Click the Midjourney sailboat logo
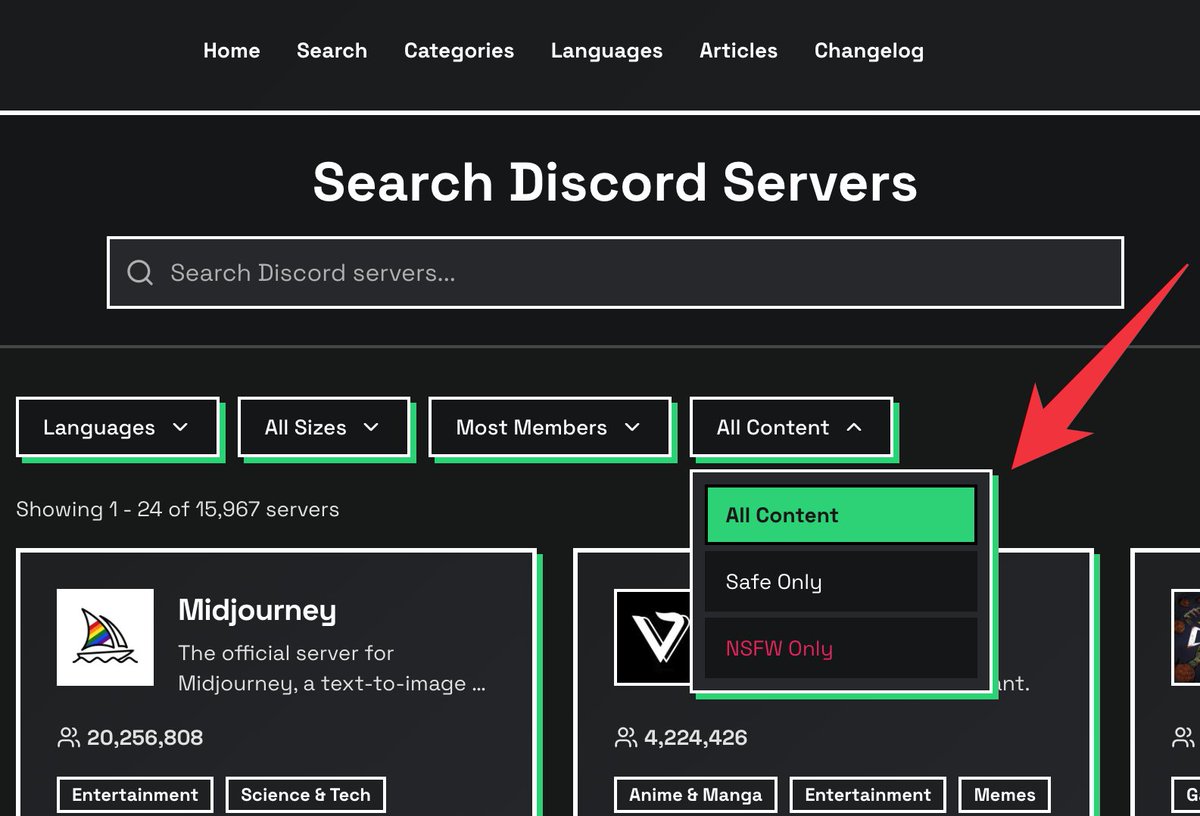Viewport: 1200px width, 816px height. 105,637
